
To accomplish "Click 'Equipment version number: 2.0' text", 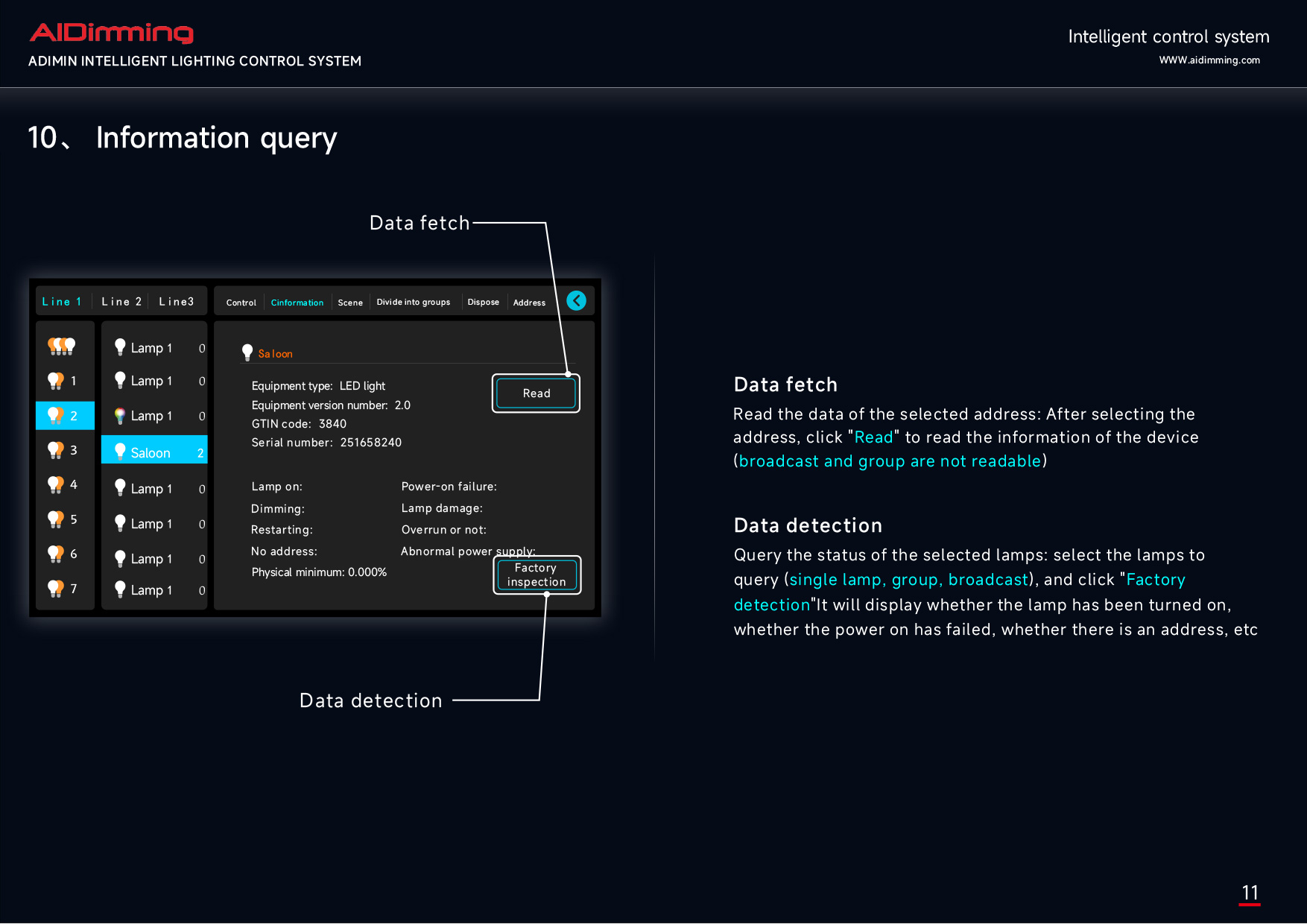I will (x=331, y=405).
